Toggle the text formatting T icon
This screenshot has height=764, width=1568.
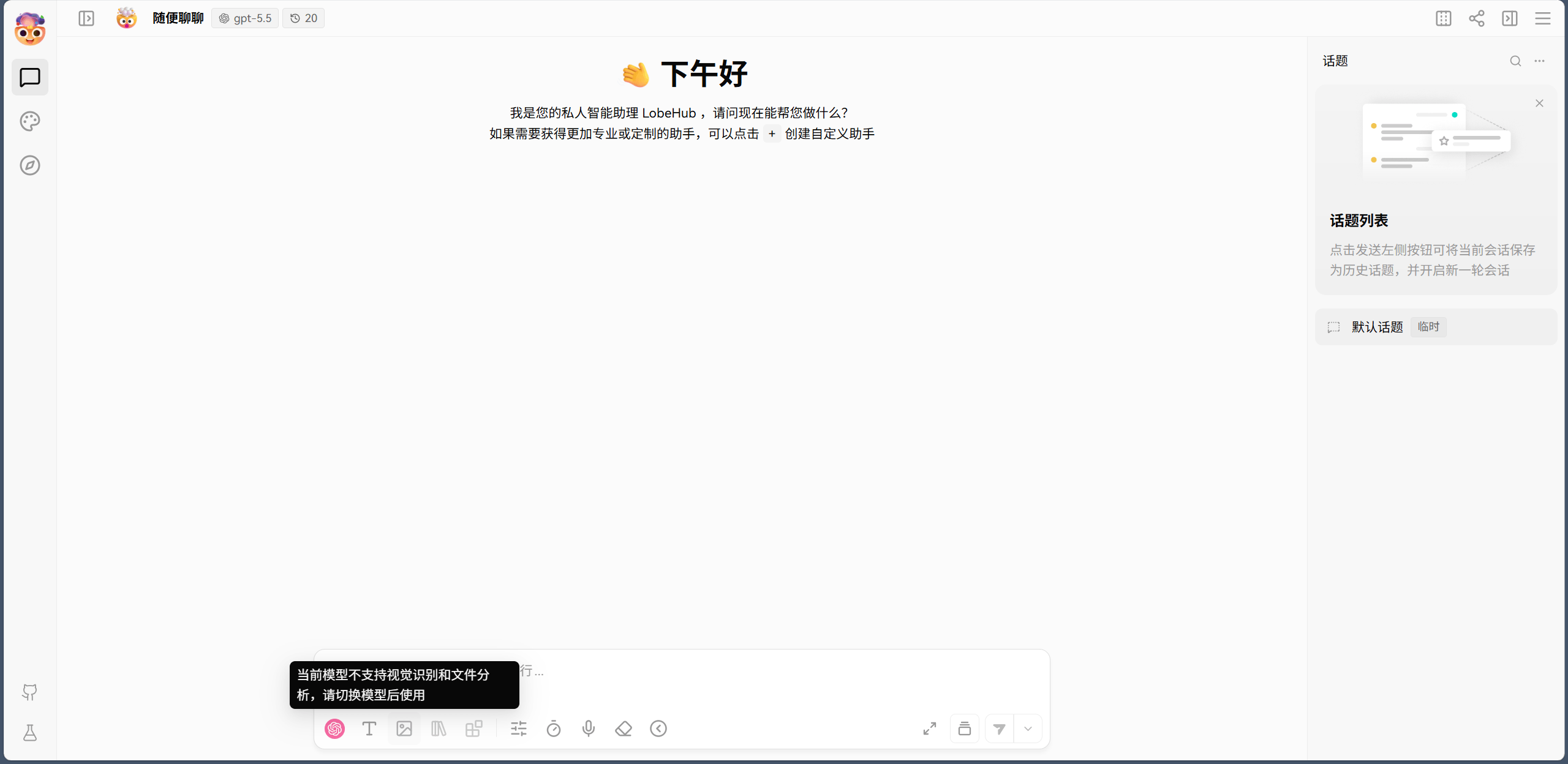coord(369,728)
